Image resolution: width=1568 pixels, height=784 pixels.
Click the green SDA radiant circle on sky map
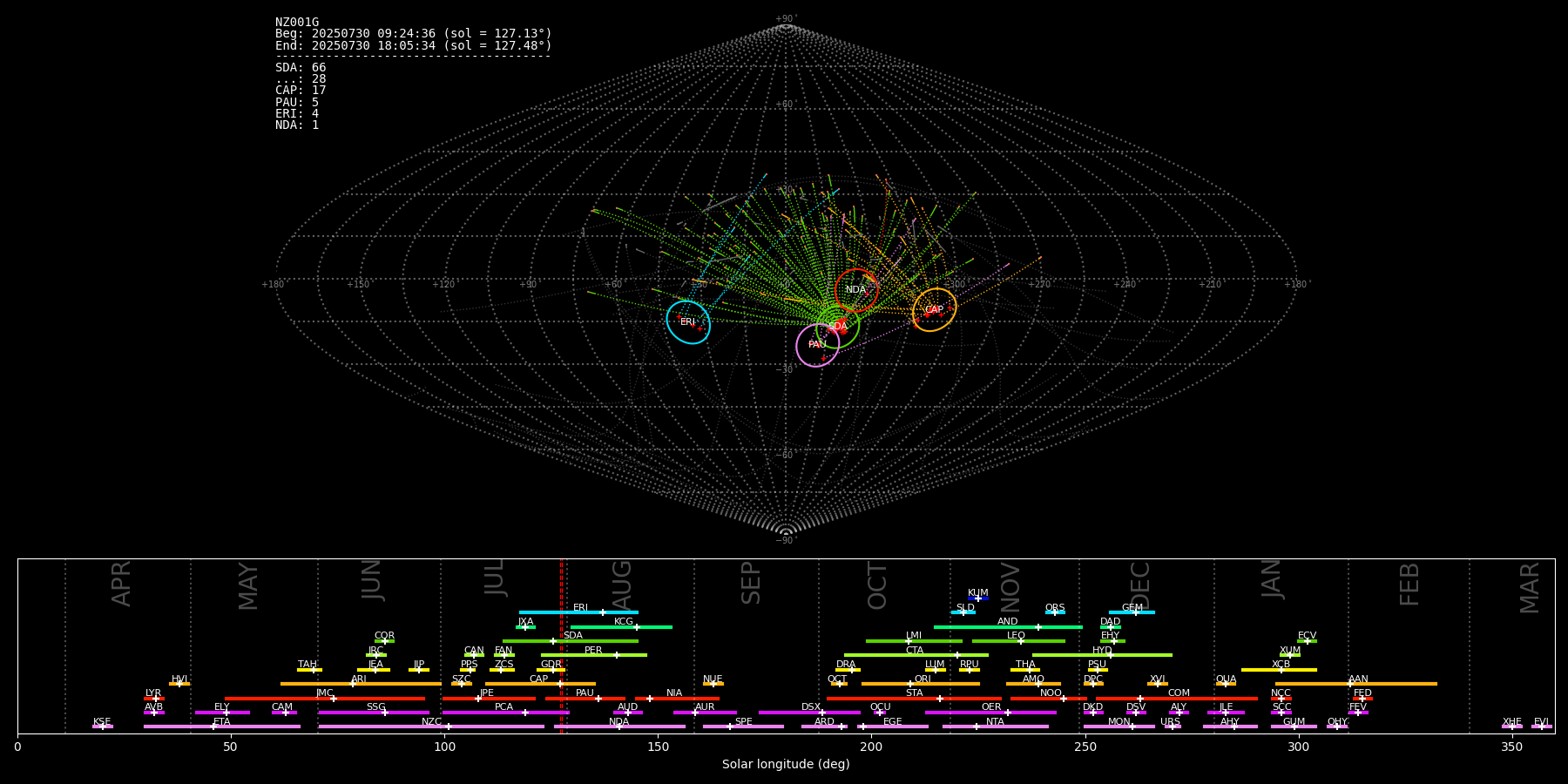tap(838, 327)
